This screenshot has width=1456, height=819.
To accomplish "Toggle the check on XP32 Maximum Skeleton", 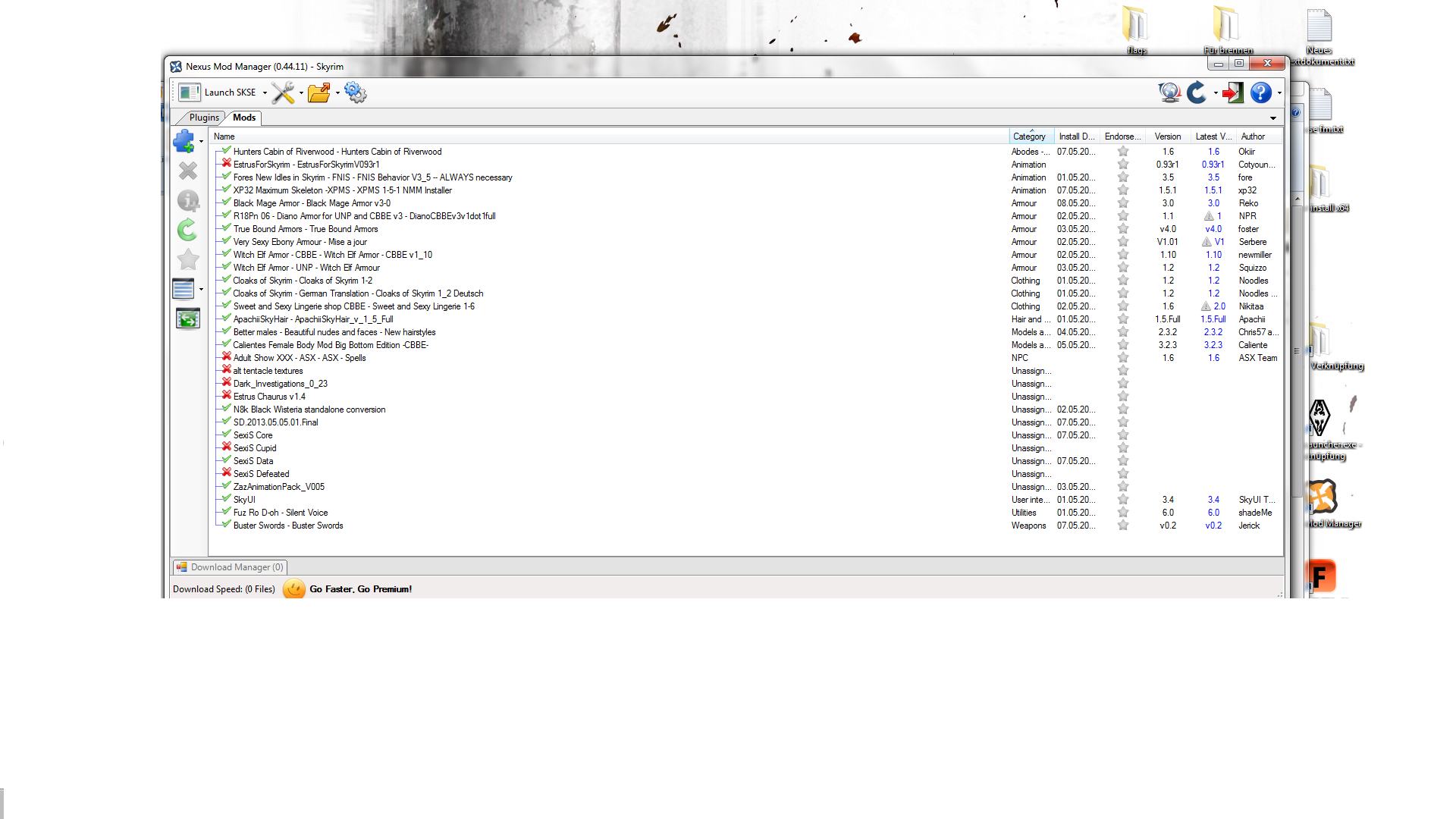I will (227, 190).
